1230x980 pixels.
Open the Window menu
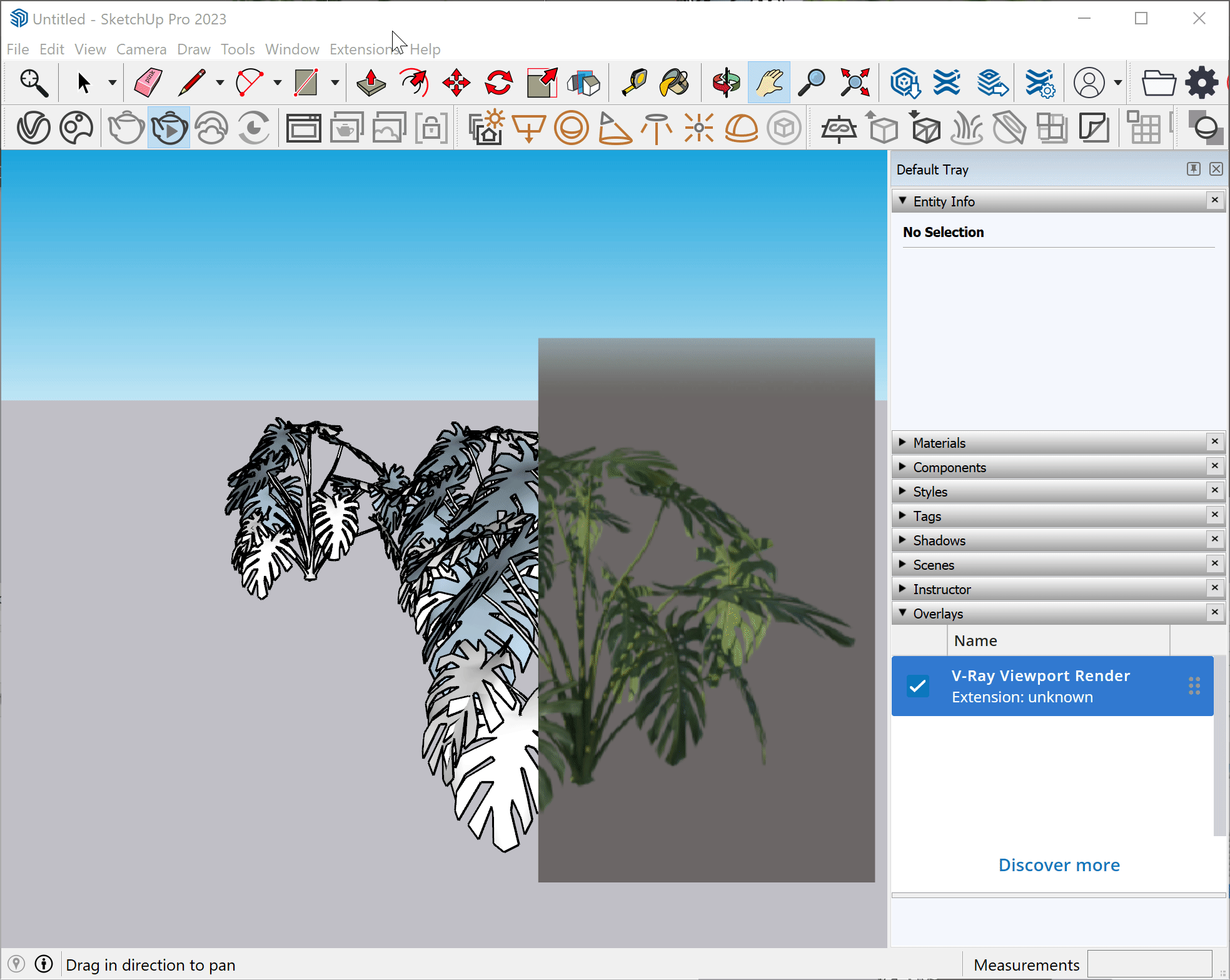click(x=292, y=49)
